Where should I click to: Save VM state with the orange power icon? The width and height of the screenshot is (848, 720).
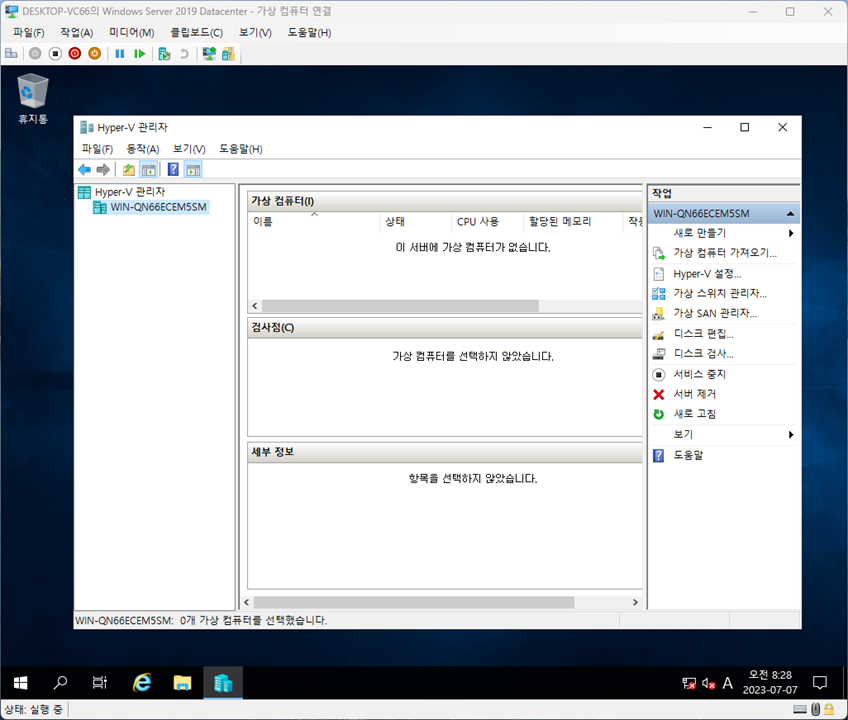(x=95, y=54)
